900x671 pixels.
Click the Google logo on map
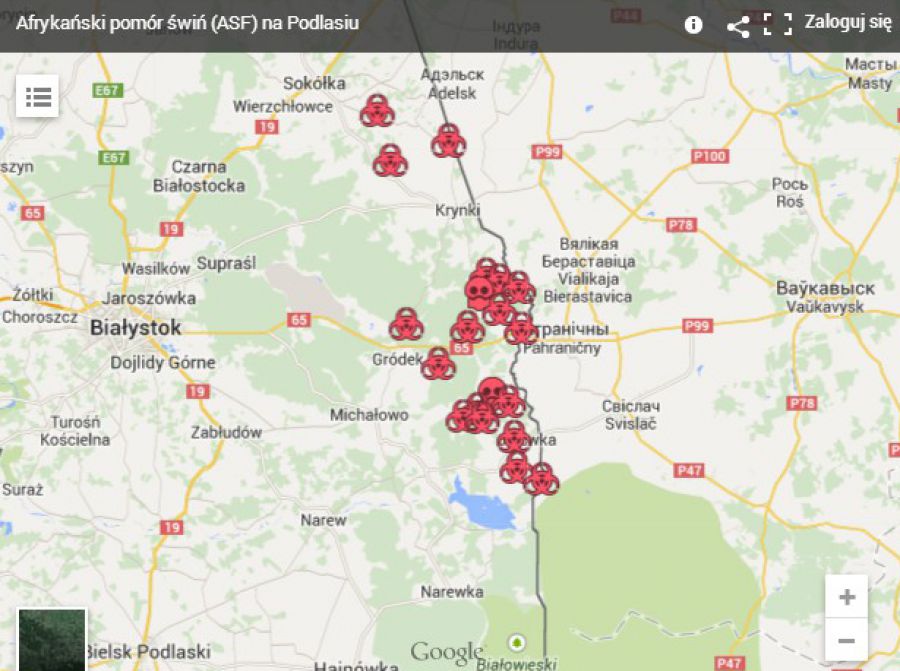pos(446,652)
